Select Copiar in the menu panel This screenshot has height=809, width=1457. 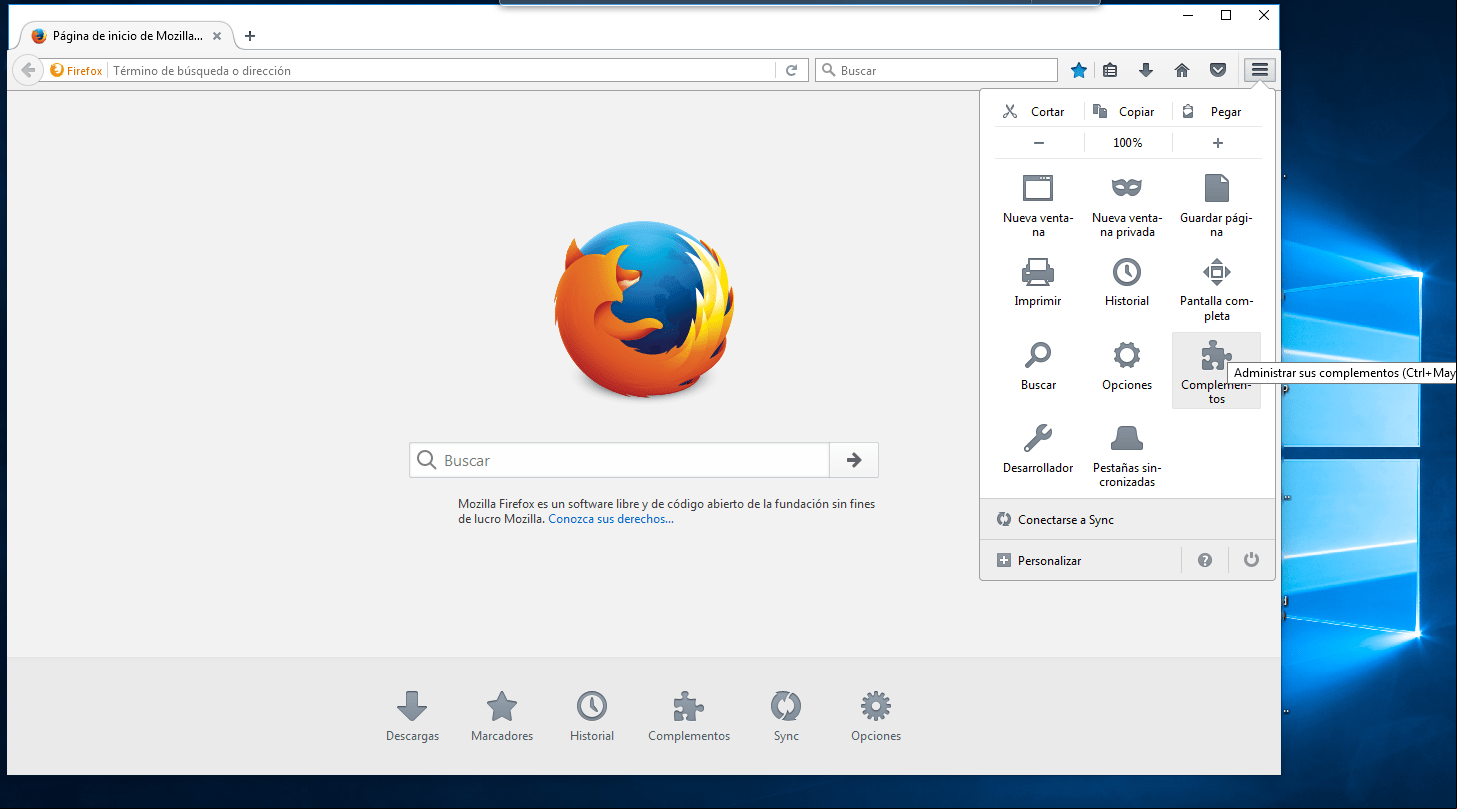[x=1125, y=111]
